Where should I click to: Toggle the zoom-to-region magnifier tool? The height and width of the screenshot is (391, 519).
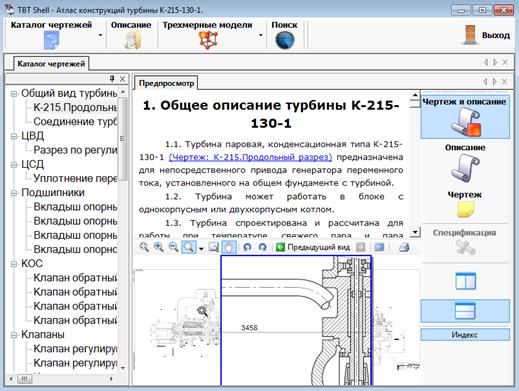click(x=189, y=247)
